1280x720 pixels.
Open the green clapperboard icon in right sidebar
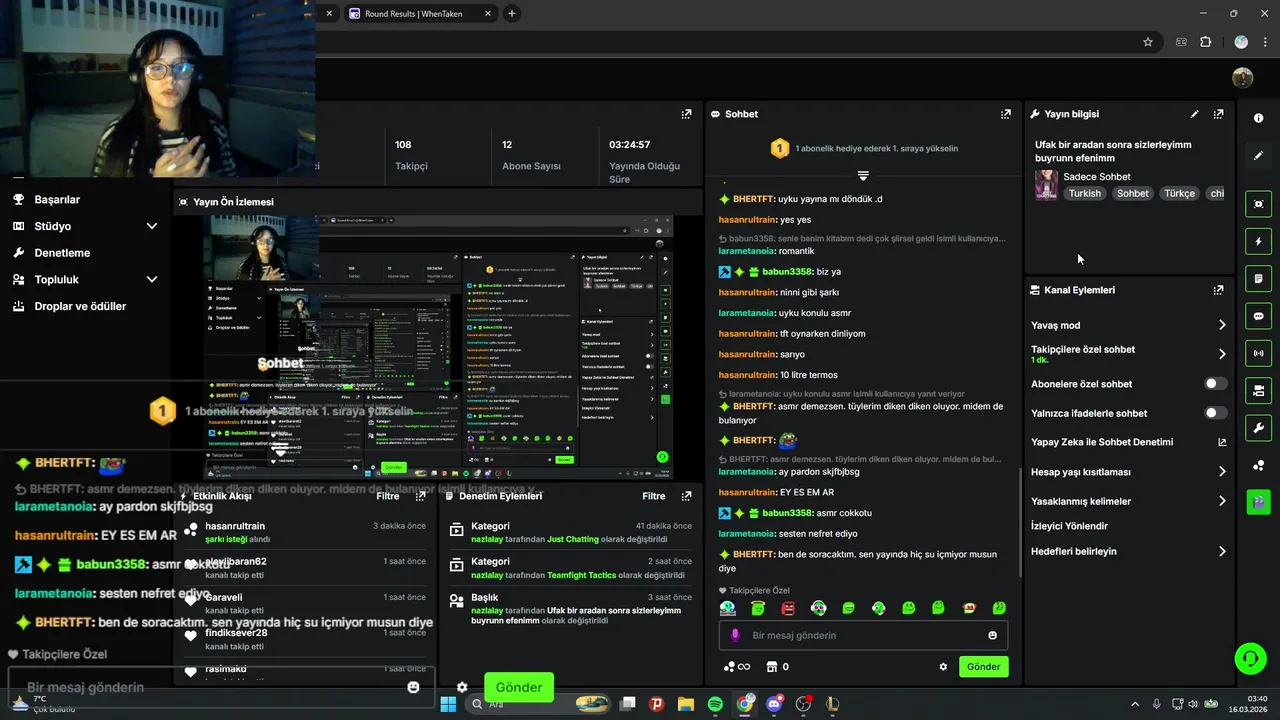click(x=1258, y=502)
